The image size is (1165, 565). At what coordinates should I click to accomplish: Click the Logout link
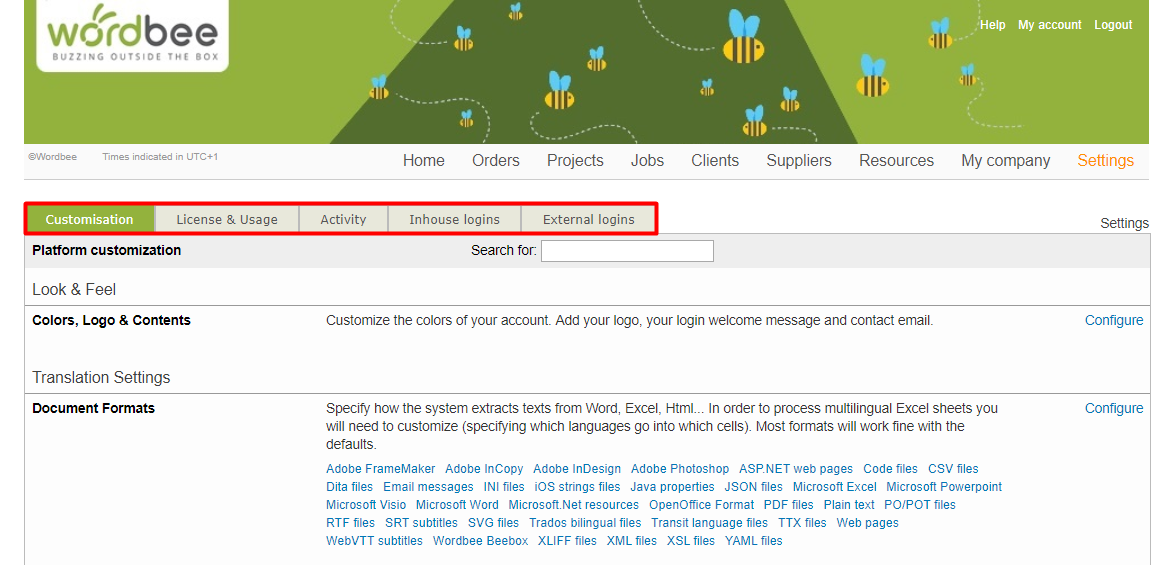(1112, 25)
